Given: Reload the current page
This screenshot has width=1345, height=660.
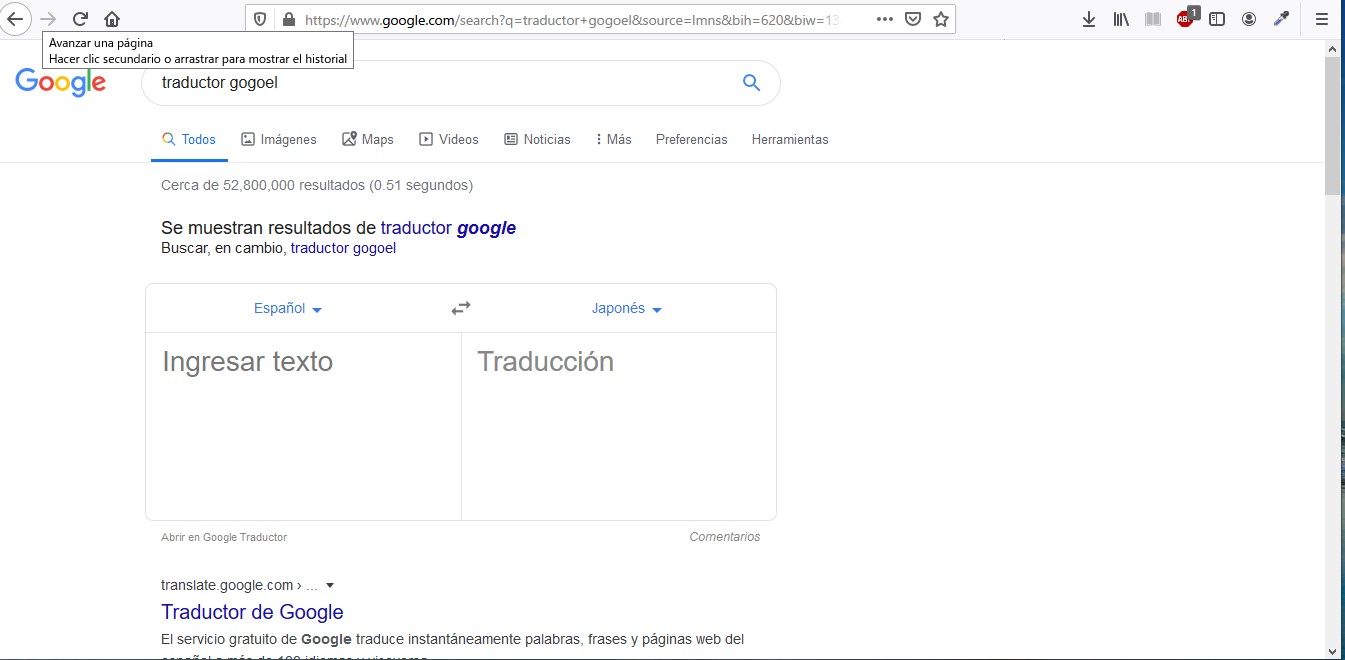Looking at the screenshot, I should 81,19.
